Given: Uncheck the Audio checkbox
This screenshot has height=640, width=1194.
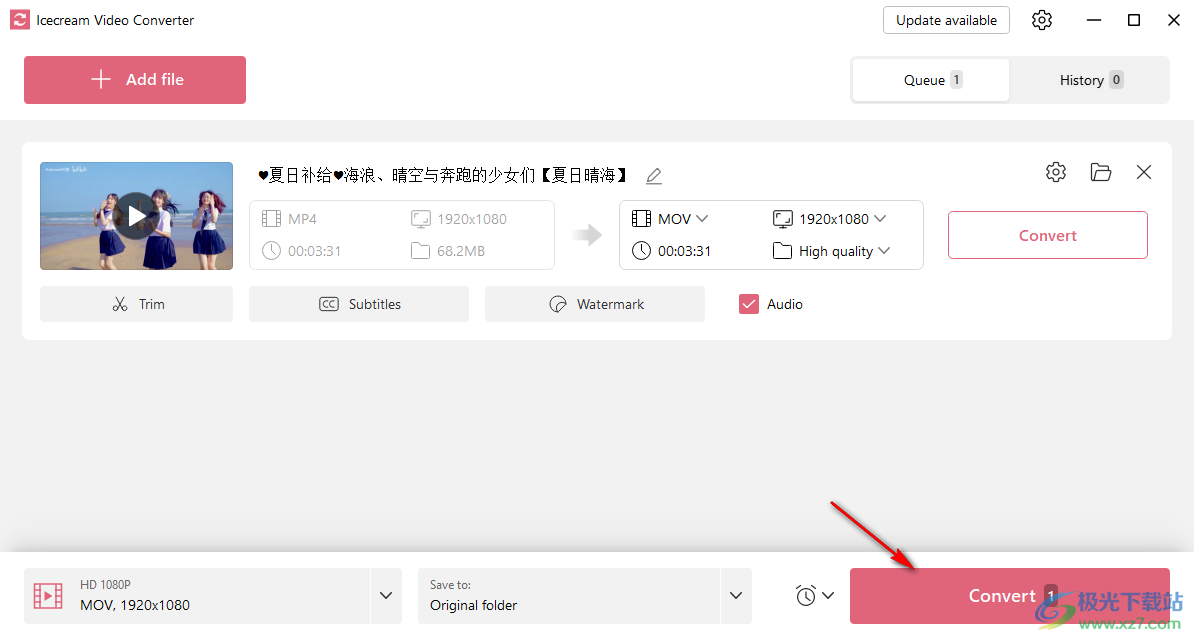Looking at the screenshot, I should [x=749, y=304].
